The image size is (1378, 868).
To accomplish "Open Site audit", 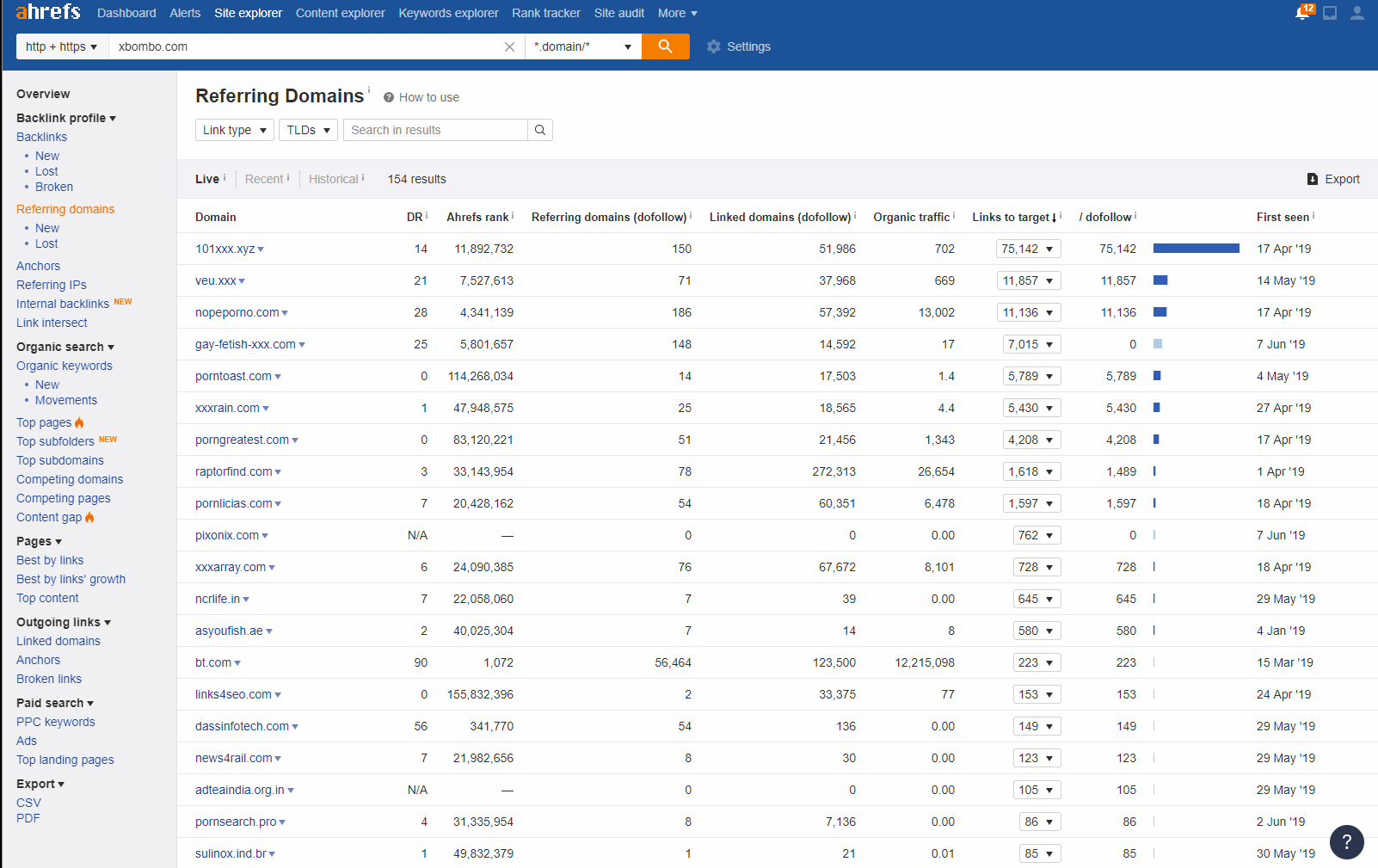I will click(x=619, y=13).
